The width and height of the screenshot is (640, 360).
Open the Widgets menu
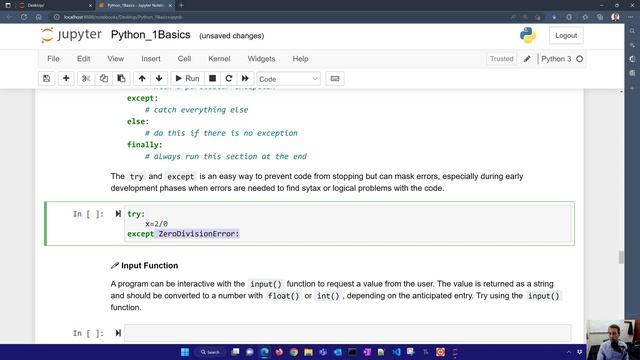pos(261,59)
